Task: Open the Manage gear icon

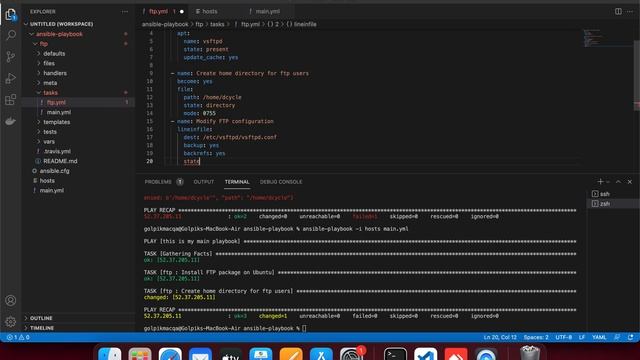Action: (x=11, y=322)
